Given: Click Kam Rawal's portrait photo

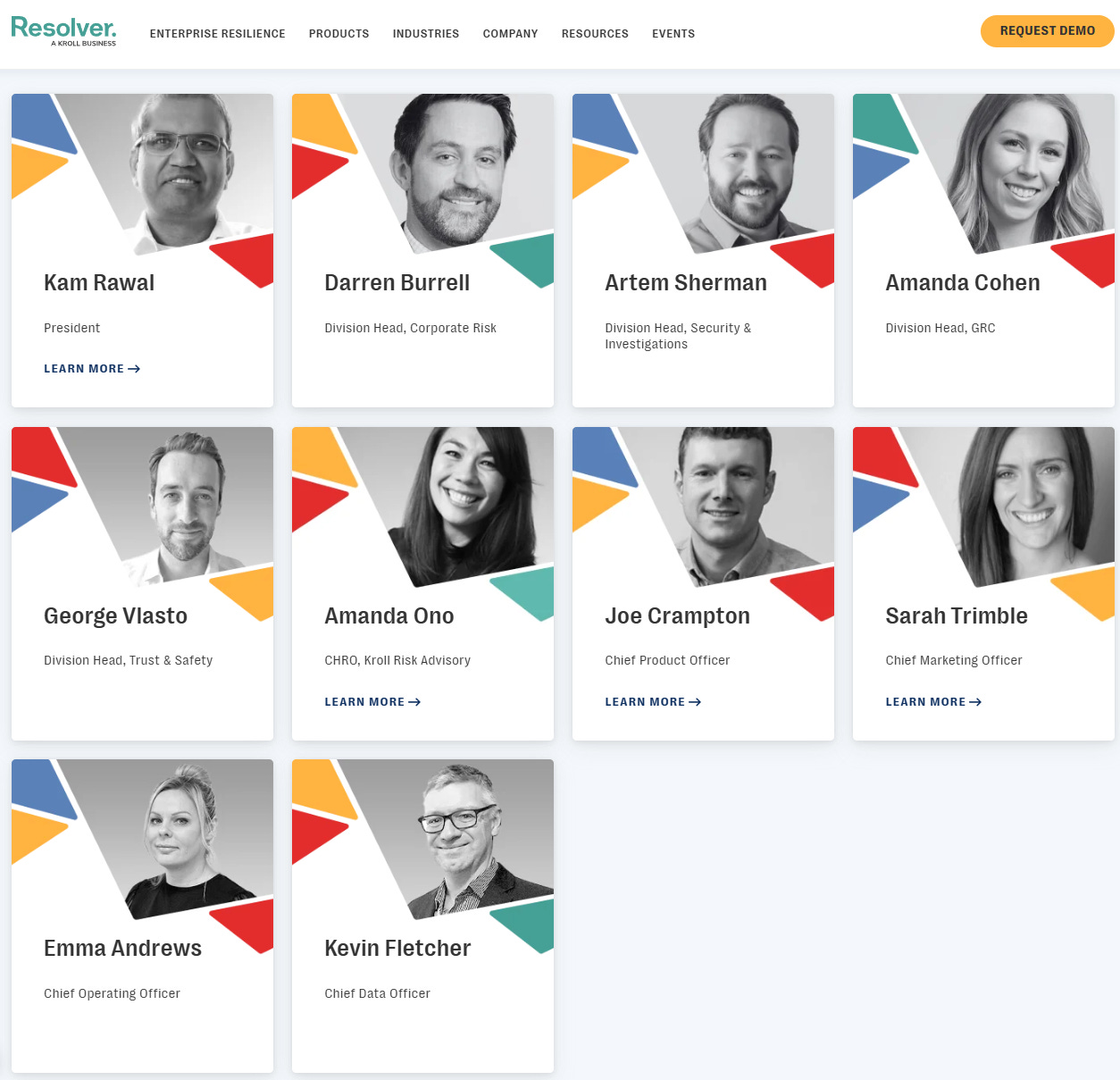Looking at the screenshot, I should click(179, 174).
